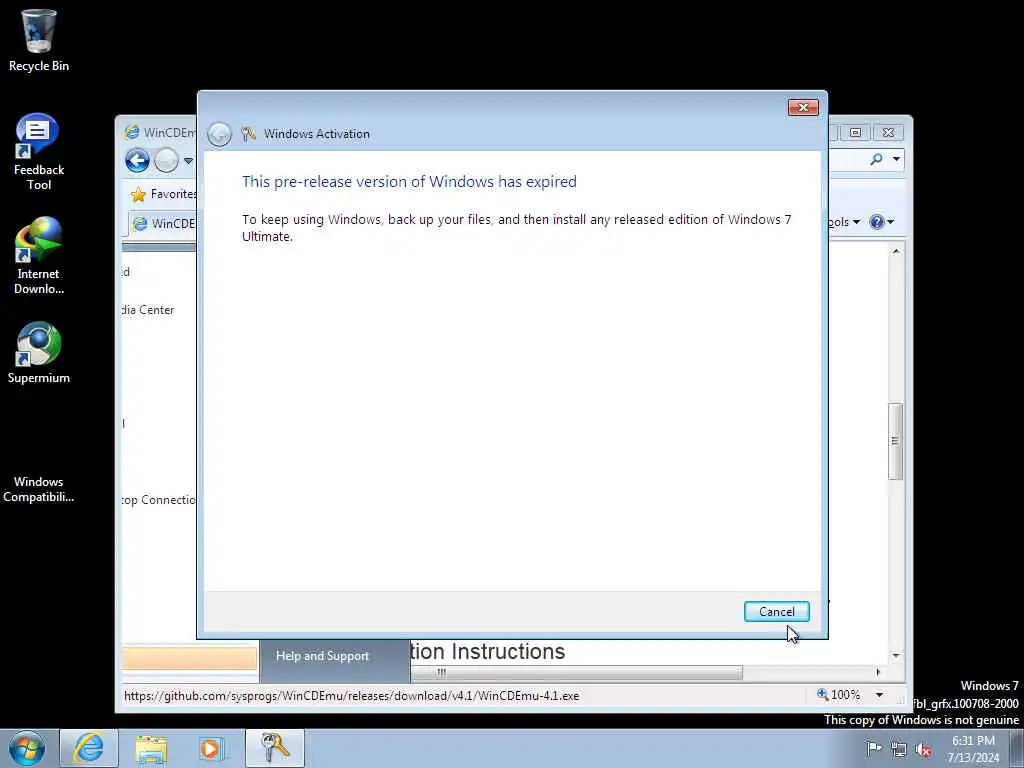Select the WinCDEmu tab in Internet Explorer

click(x=163, y=223)
